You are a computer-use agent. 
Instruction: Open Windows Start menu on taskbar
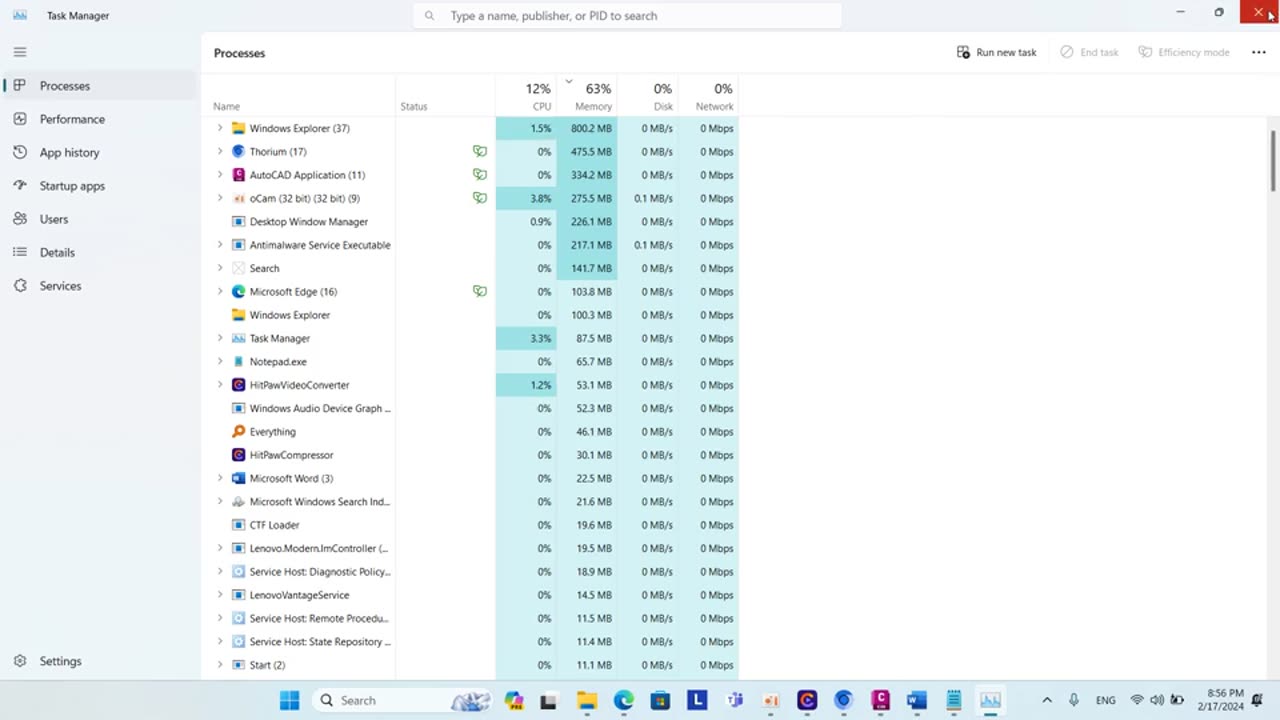click(x=289, y=700)
